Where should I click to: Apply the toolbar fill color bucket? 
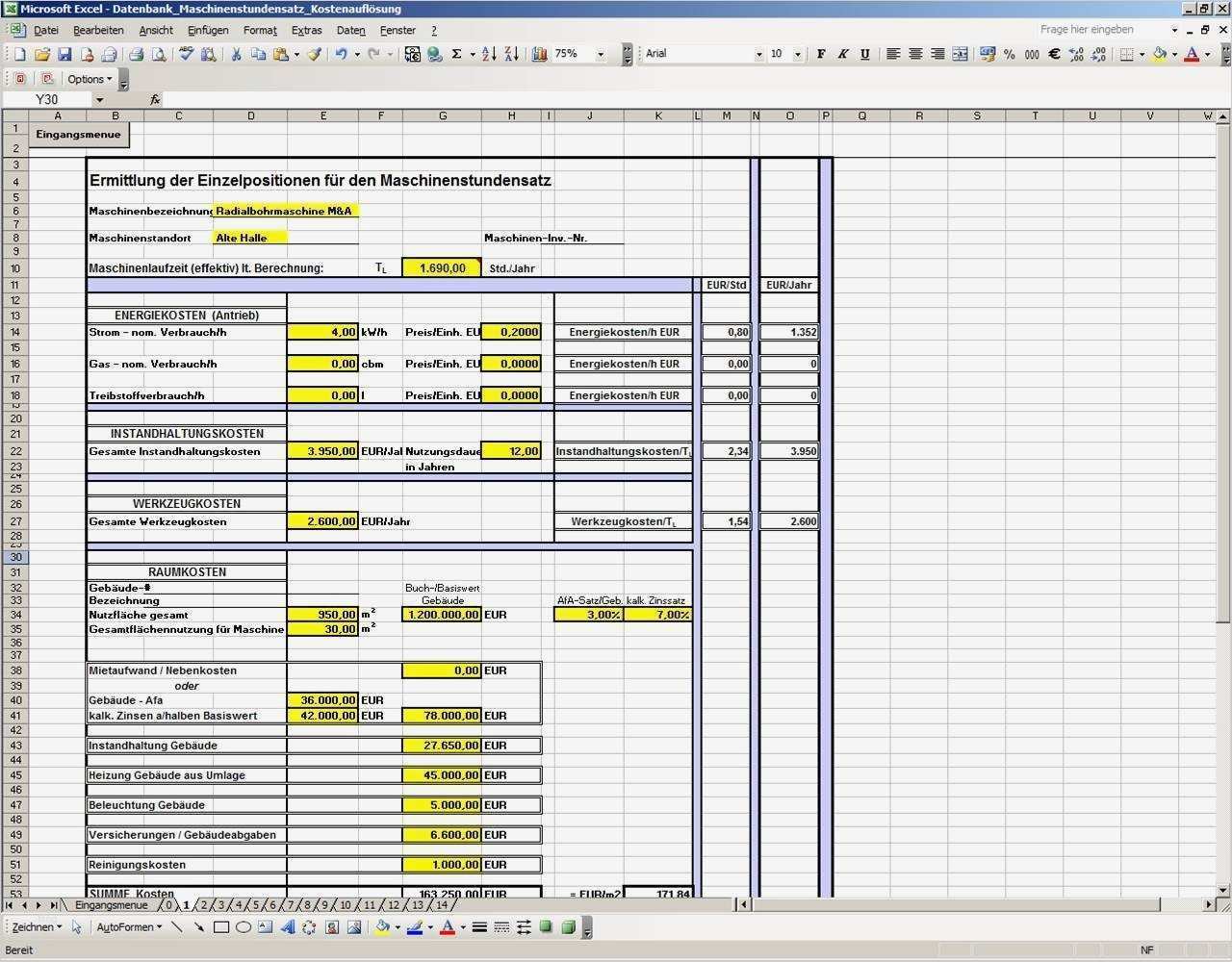(x=1159, y=55)
